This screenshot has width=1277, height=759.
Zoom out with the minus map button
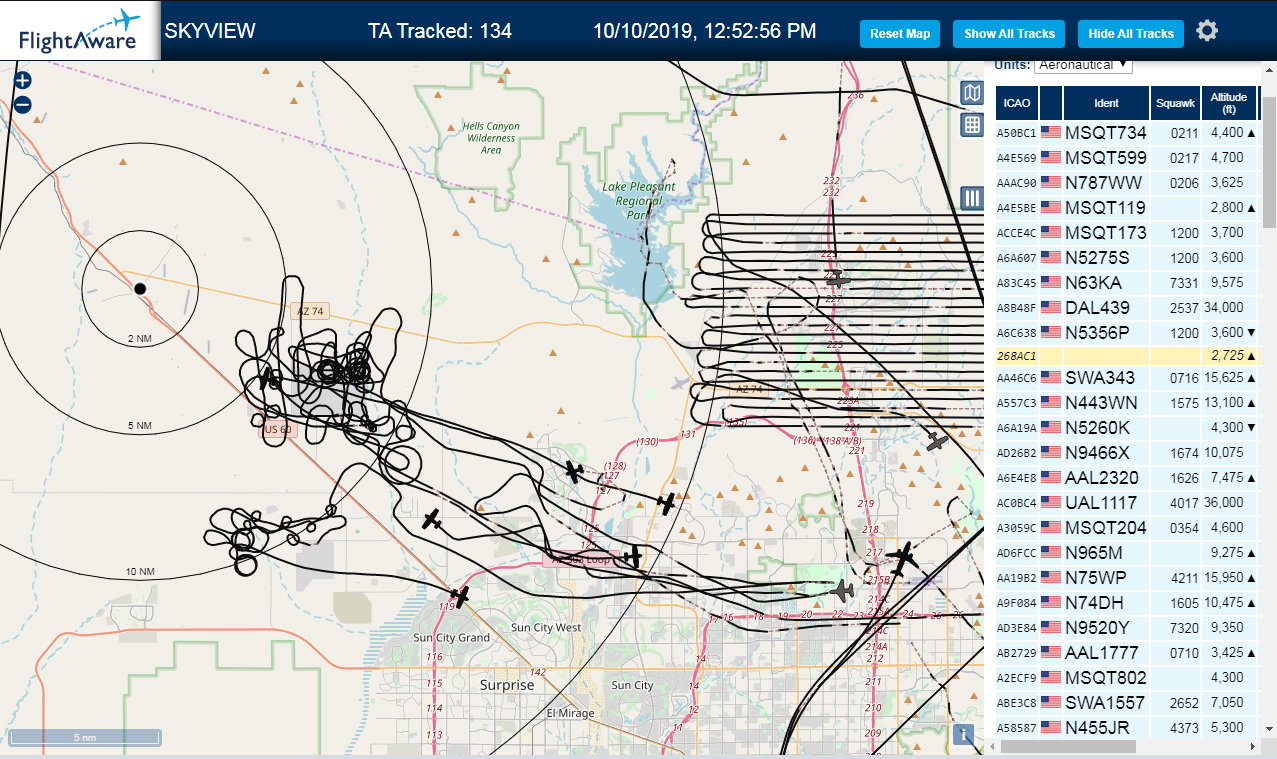pos(23,104)
